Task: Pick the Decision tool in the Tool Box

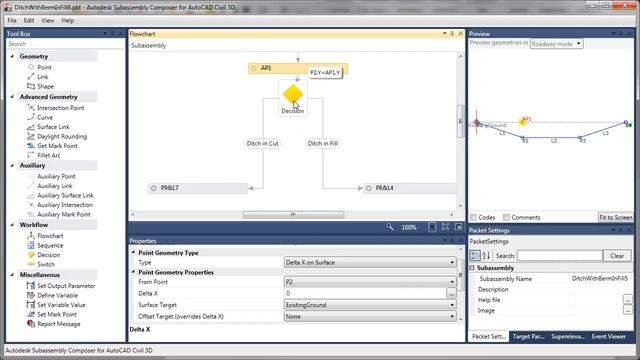Action: pos(44,255)
